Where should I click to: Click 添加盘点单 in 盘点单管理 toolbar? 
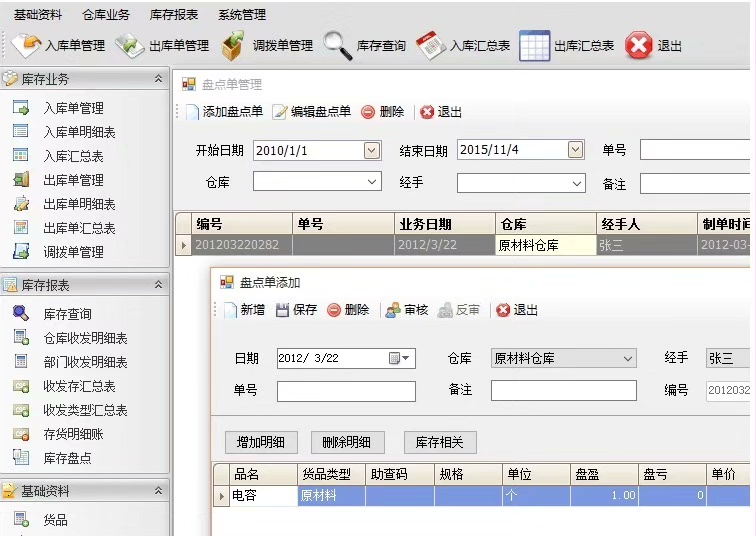pyautogui.click(x=224, y=112)
